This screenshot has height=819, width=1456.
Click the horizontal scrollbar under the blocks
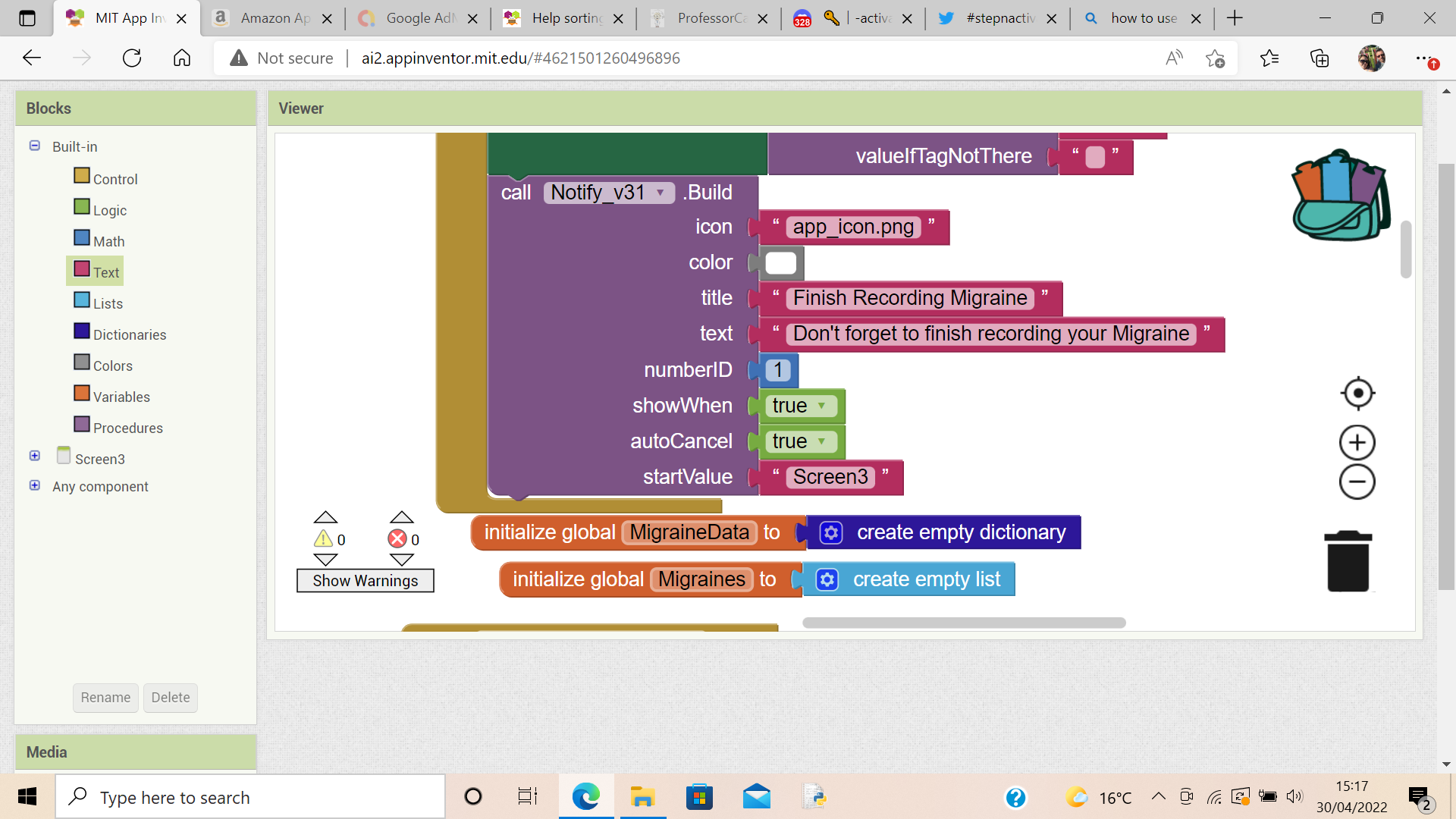[x=963, y=621]
